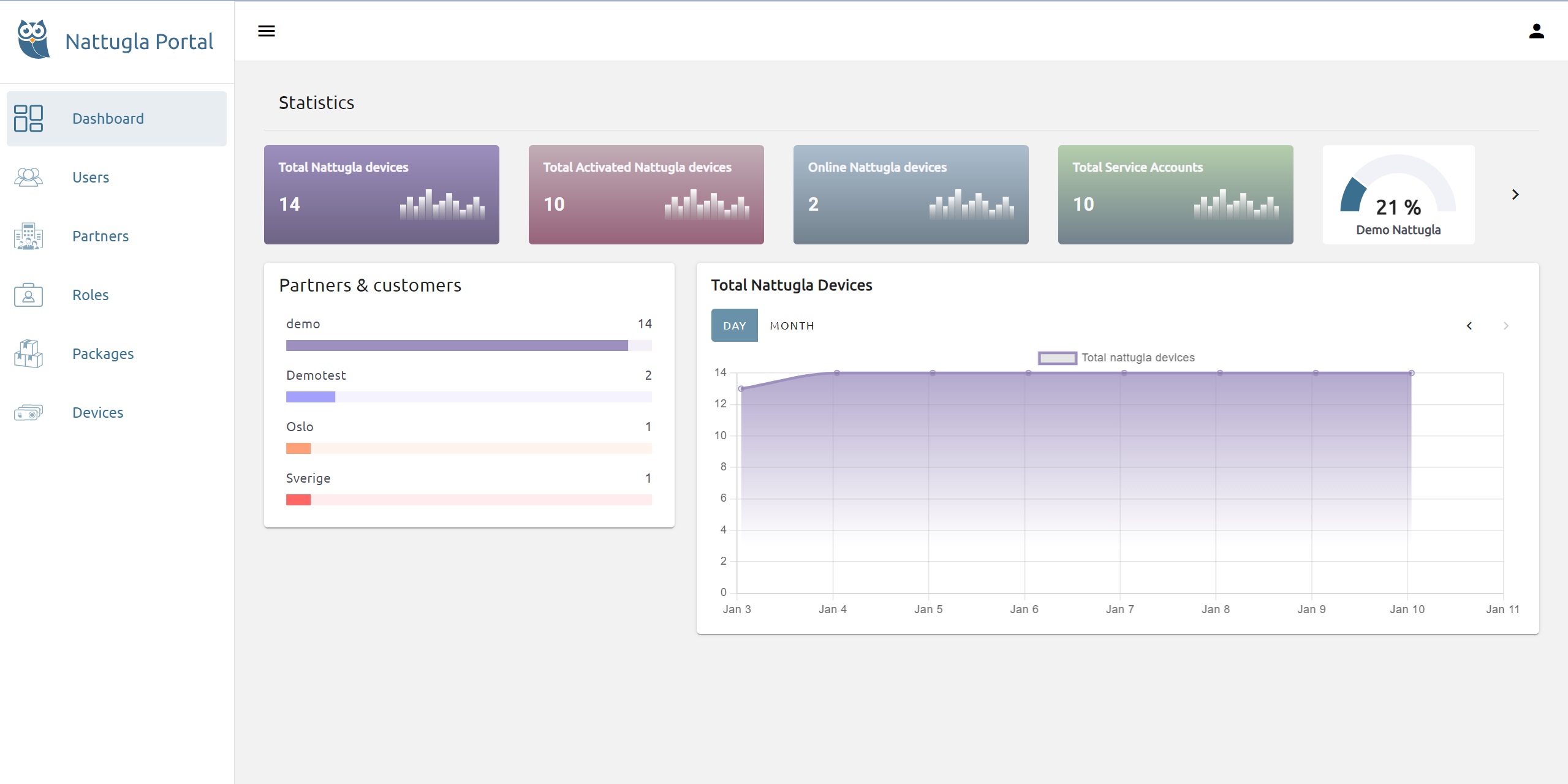Toggle the hamburger menu icon

pyautogui.click(x=267, y=31)
